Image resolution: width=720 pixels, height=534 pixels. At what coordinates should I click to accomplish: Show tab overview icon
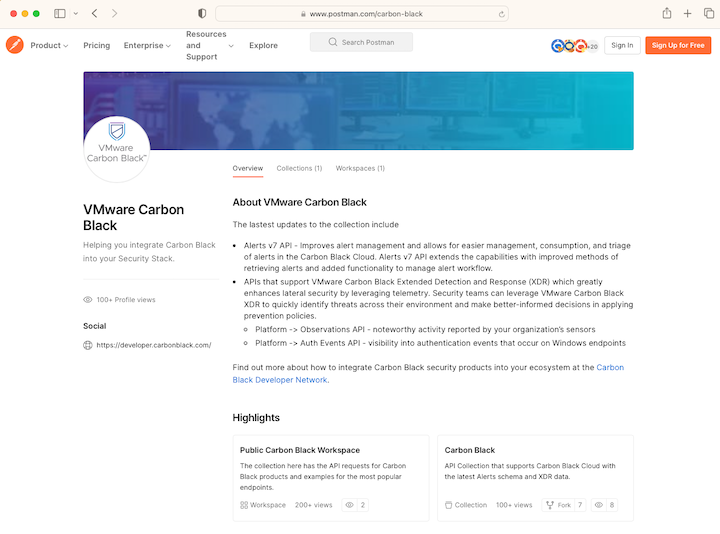pos(709,14)
